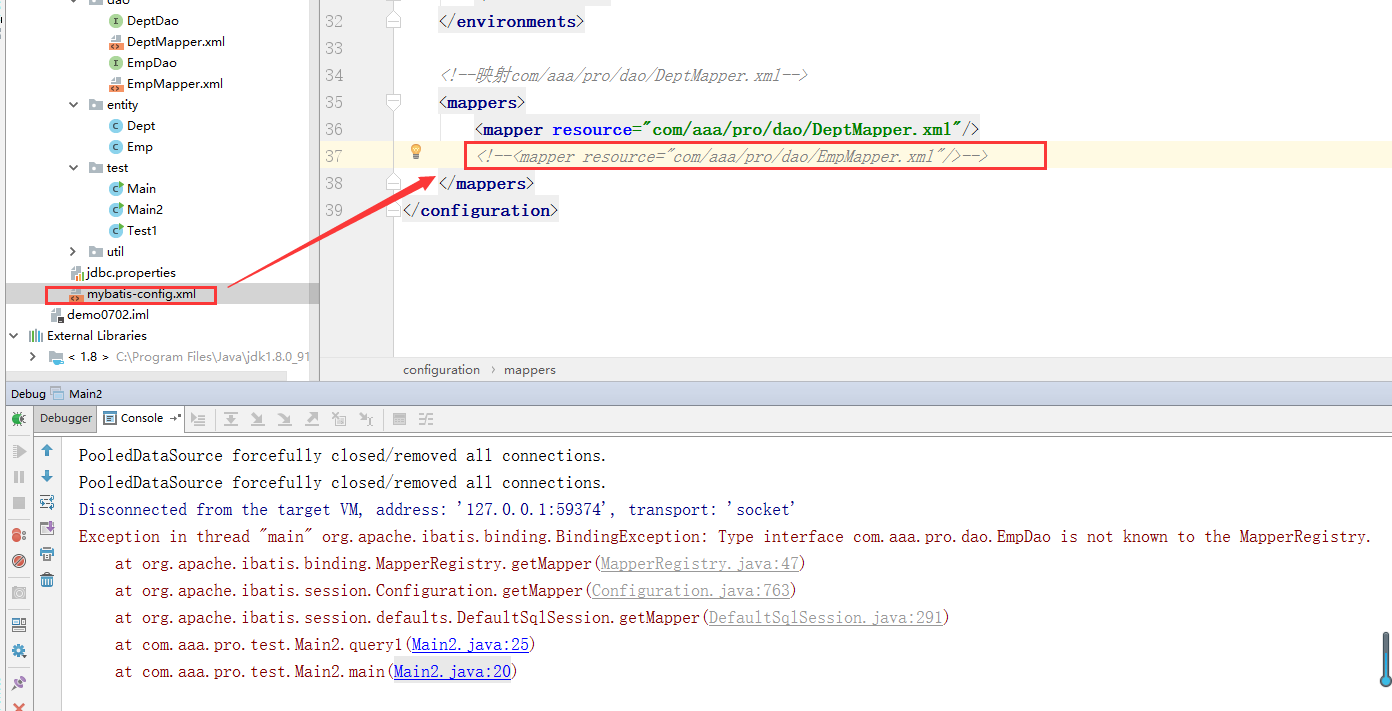The image size is (1392, 711).
Task: Click the Step Over debug icon
Action: 231,419
